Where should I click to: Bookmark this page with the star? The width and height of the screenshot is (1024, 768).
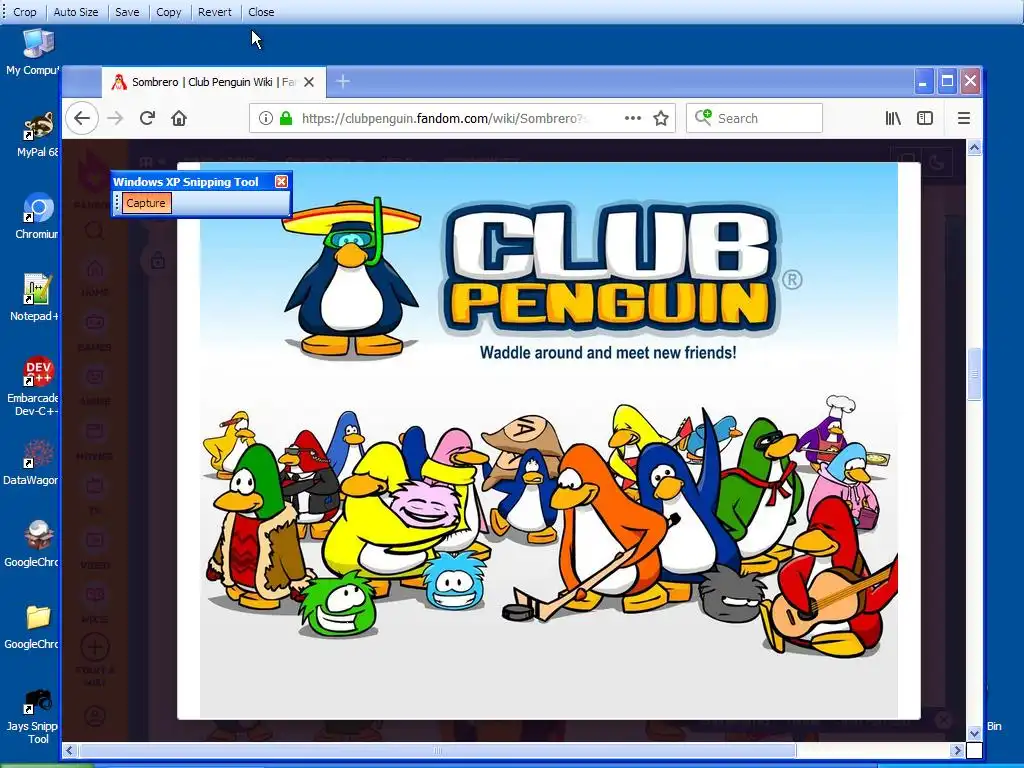(661, 118)
